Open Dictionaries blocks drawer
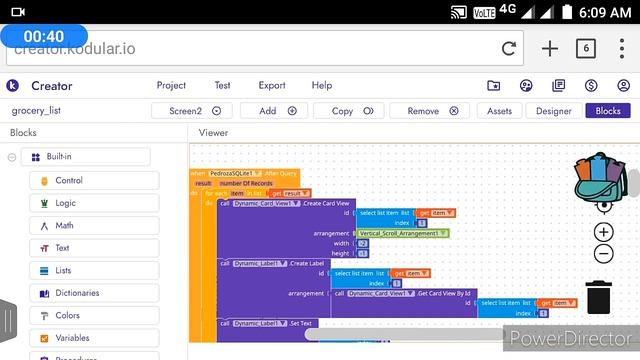Screen dimensions: 640x360 [94, 293]
